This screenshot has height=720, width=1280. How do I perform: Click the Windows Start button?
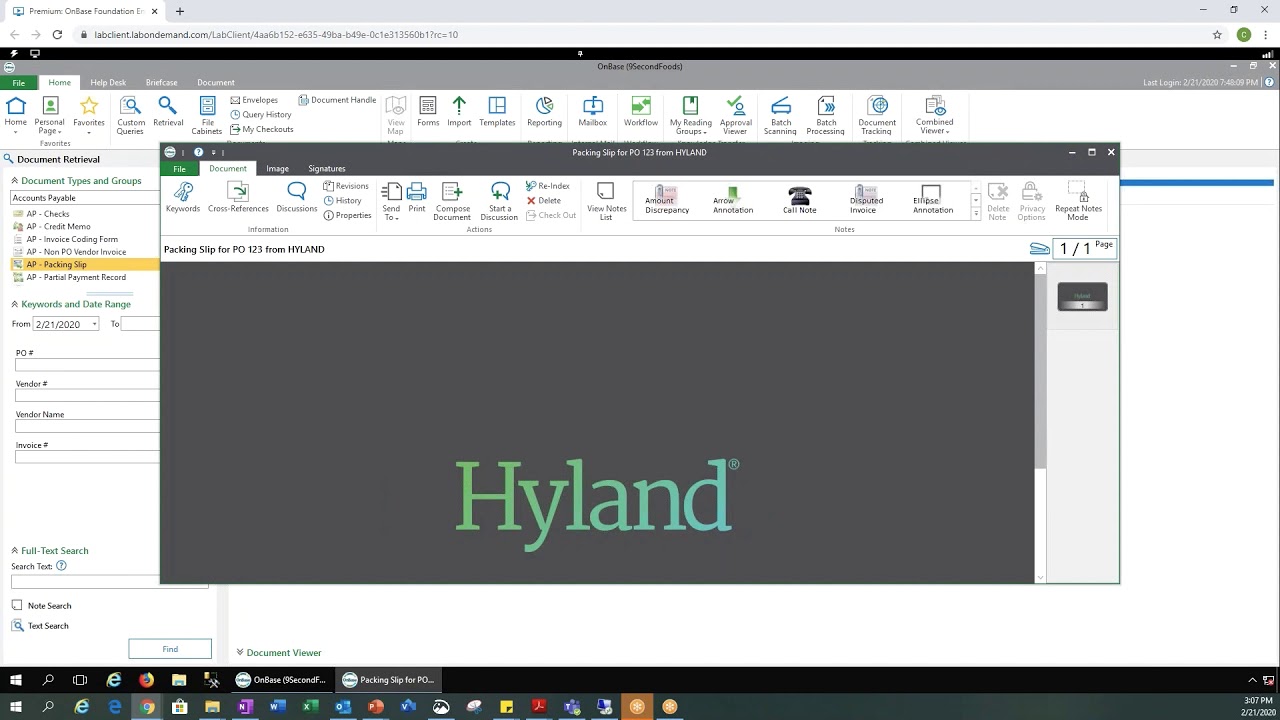[x=15, y=707]
